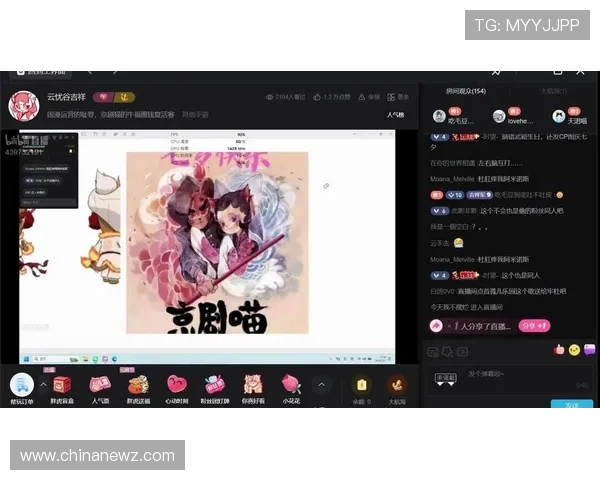The image size is (600, 480).
Task: Click the purple chat bubble icon
Action: tap(590, 349)
